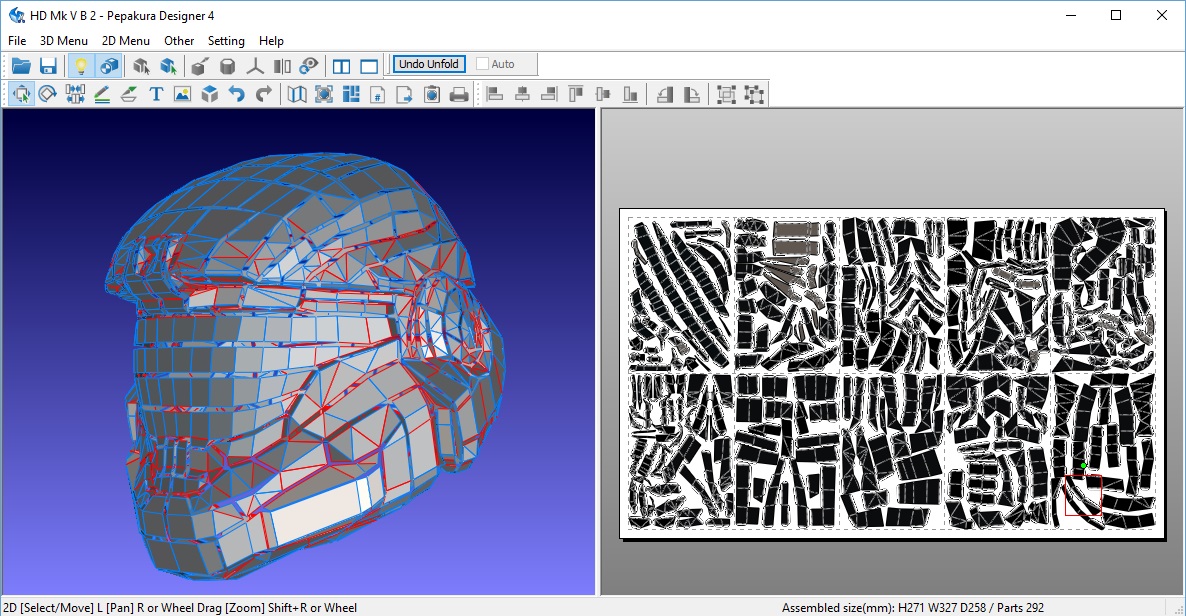Open the 3D Menu

point(64,41)
